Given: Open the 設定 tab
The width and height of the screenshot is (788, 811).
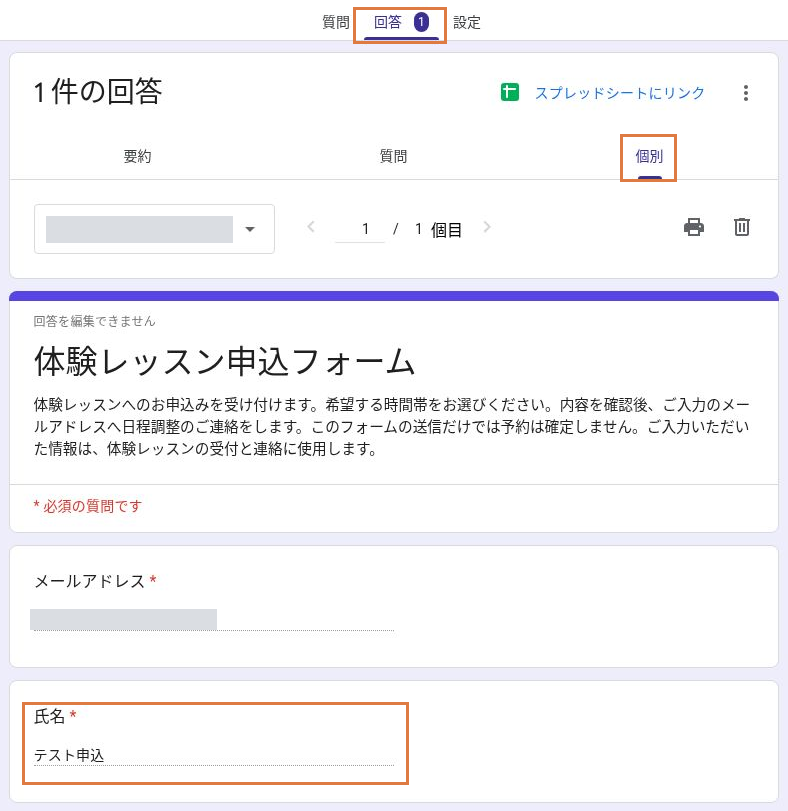Looking at the screenshot, I should 467,22.
